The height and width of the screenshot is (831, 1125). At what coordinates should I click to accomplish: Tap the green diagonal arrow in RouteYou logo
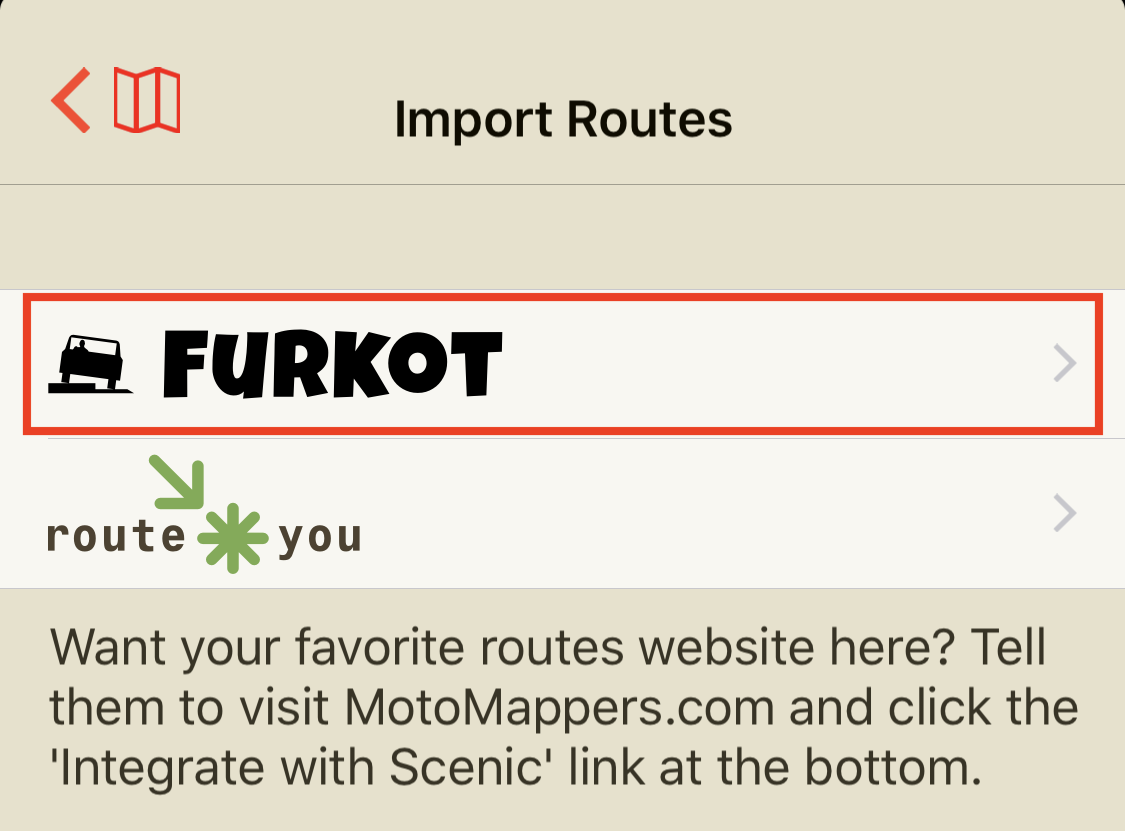pyautogui.click(x=177, y=482)
